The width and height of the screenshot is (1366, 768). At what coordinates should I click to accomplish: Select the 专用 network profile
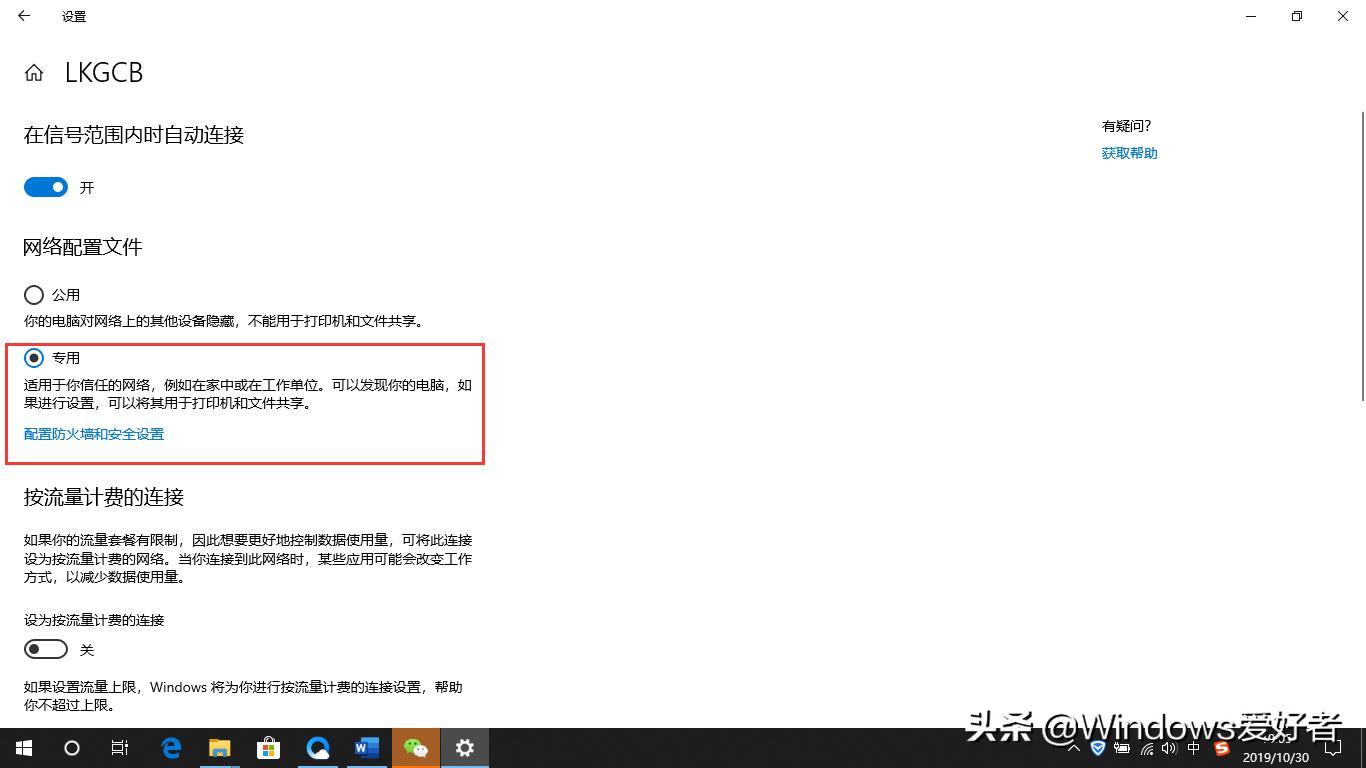click(x=31, y=357)
